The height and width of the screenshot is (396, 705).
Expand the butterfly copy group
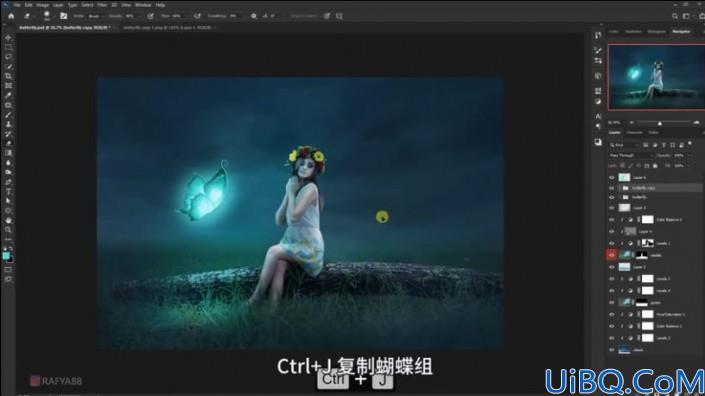620,187
